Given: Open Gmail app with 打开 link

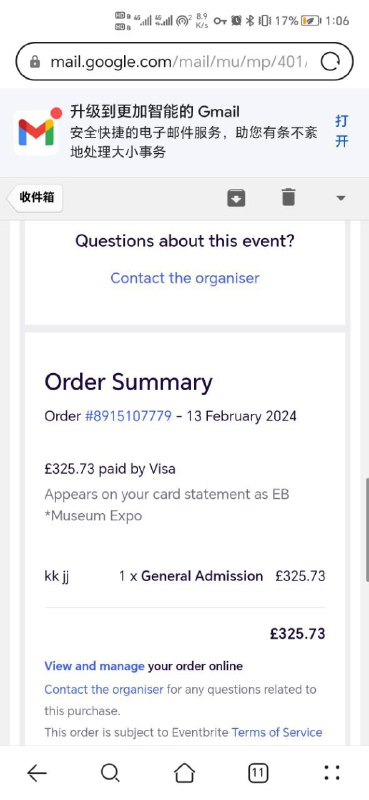Looking at the screenshot, I should tap(341, 131).
